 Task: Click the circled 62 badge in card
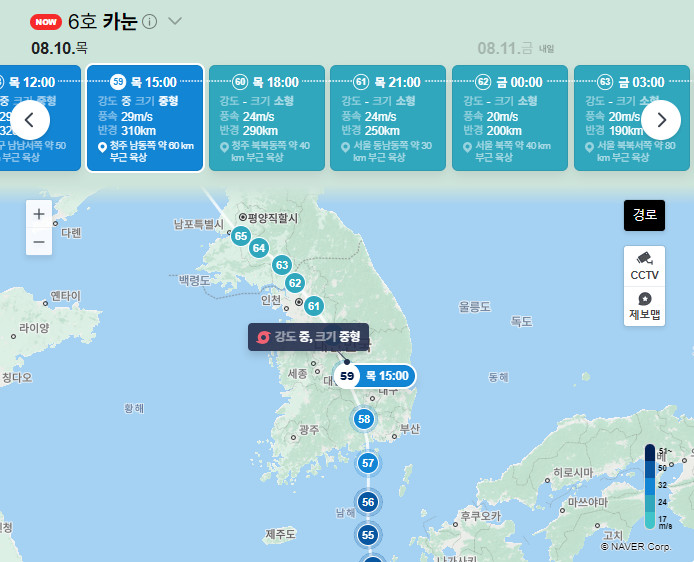483,82
